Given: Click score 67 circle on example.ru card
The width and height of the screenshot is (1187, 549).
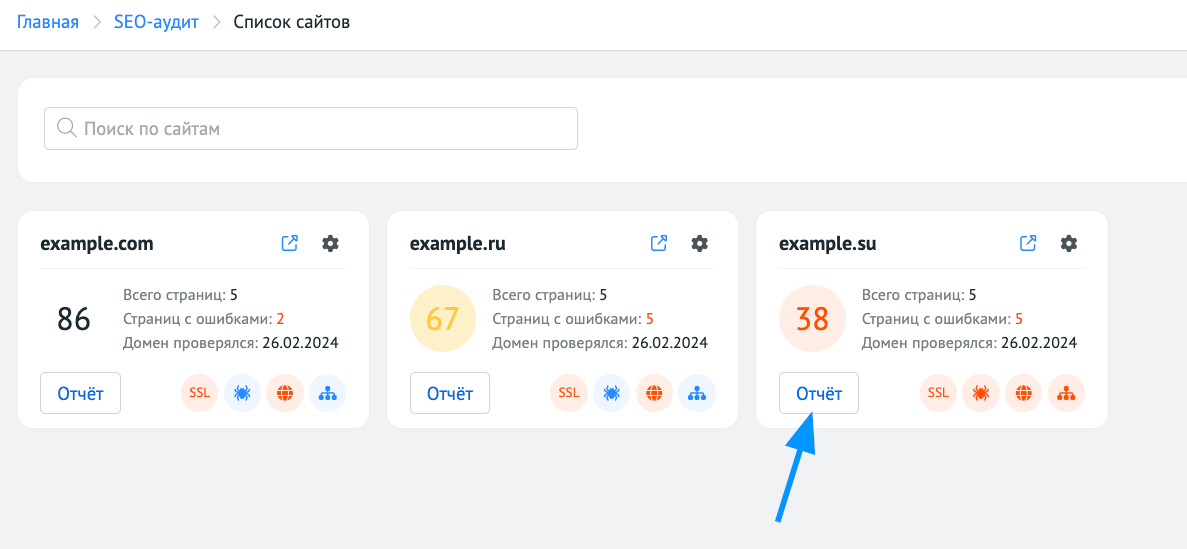Looking at the screenshot, I should pos(443,319).
